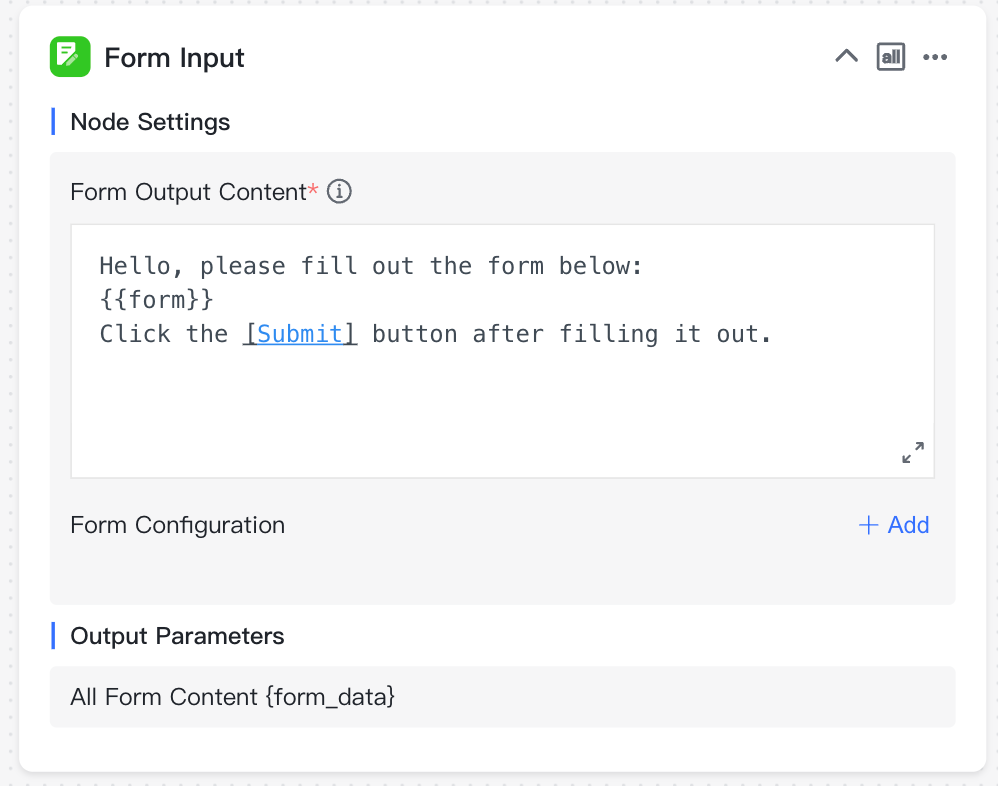Click the green Form Input node icon
Image resolution: width=998 pixels, height=786 pixels.
click(70, 57)
